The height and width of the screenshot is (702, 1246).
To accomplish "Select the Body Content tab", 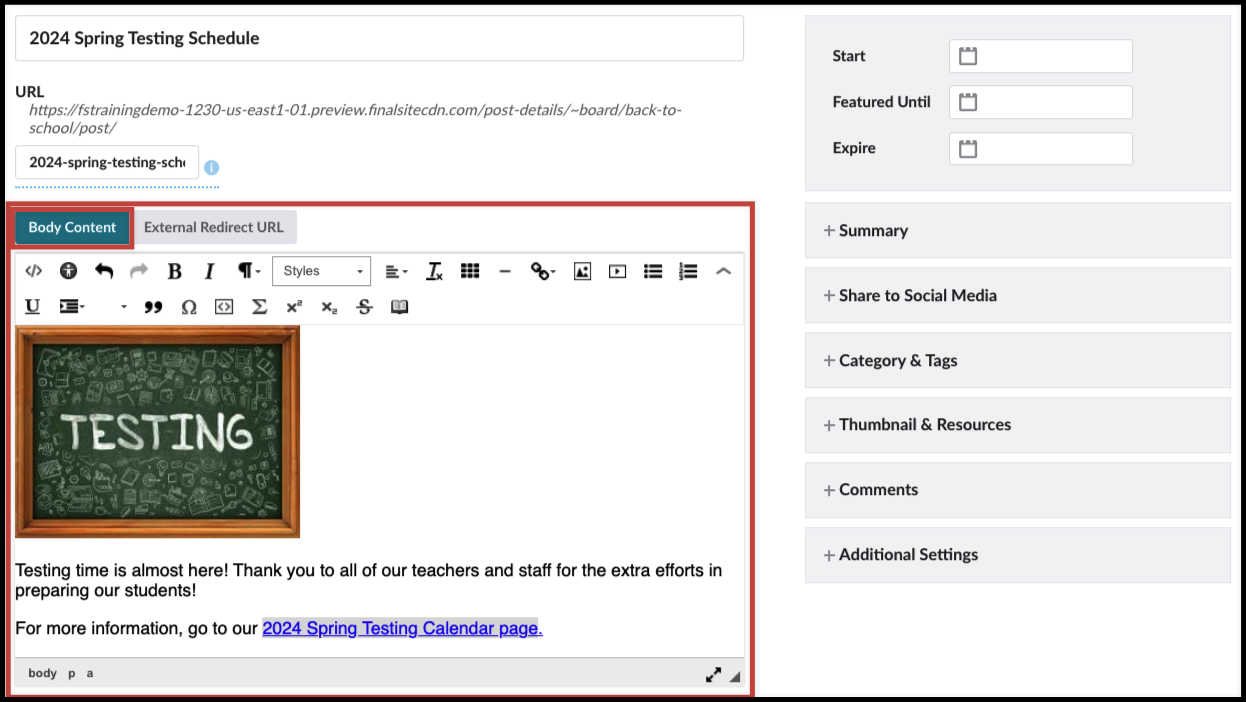I will (x=72, y=227).
